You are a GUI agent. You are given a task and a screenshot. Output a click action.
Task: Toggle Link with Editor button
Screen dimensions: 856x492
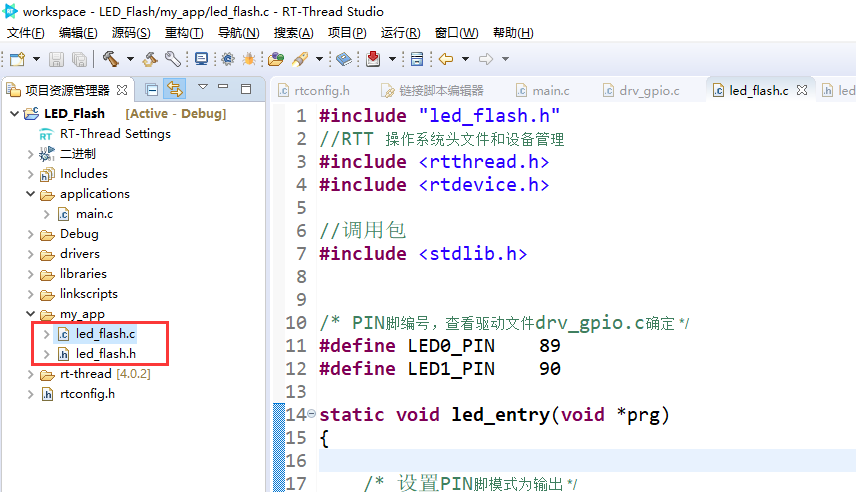(x=175, y=89)
